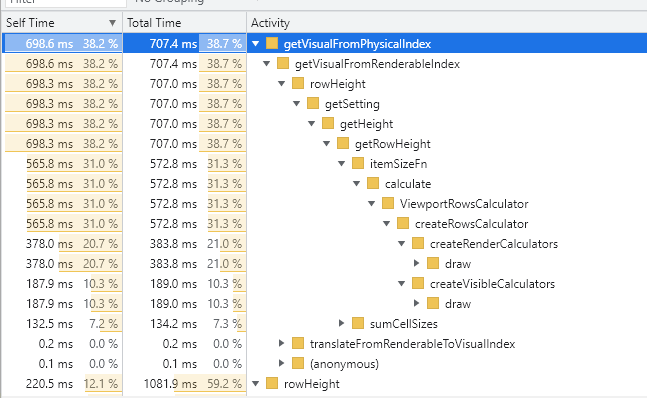Screen dimensions: 647x398
Task: Collapse the getRowHeight node
Action: tap(326, 144)
